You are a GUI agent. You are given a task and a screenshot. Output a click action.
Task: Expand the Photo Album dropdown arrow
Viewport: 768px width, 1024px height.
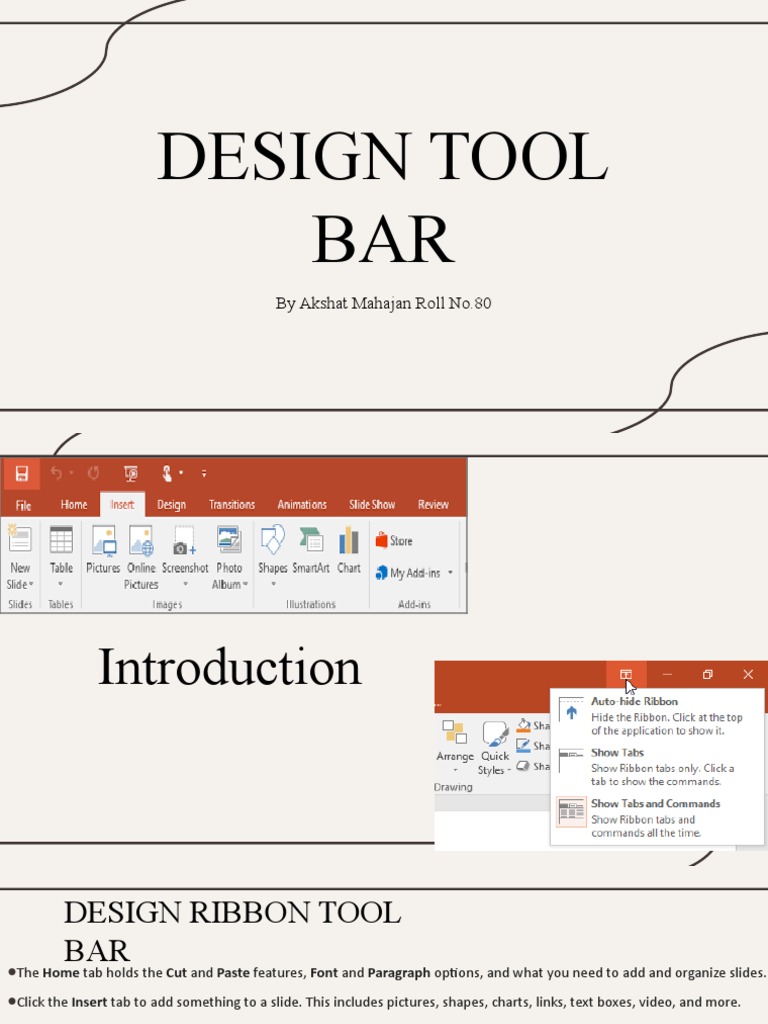tap(245, 584)
